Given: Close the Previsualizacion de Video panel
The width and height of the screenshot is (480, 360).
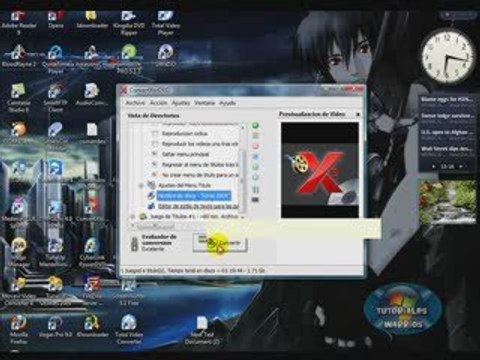Looking at the screenshot, I should (x=358, y=114).
